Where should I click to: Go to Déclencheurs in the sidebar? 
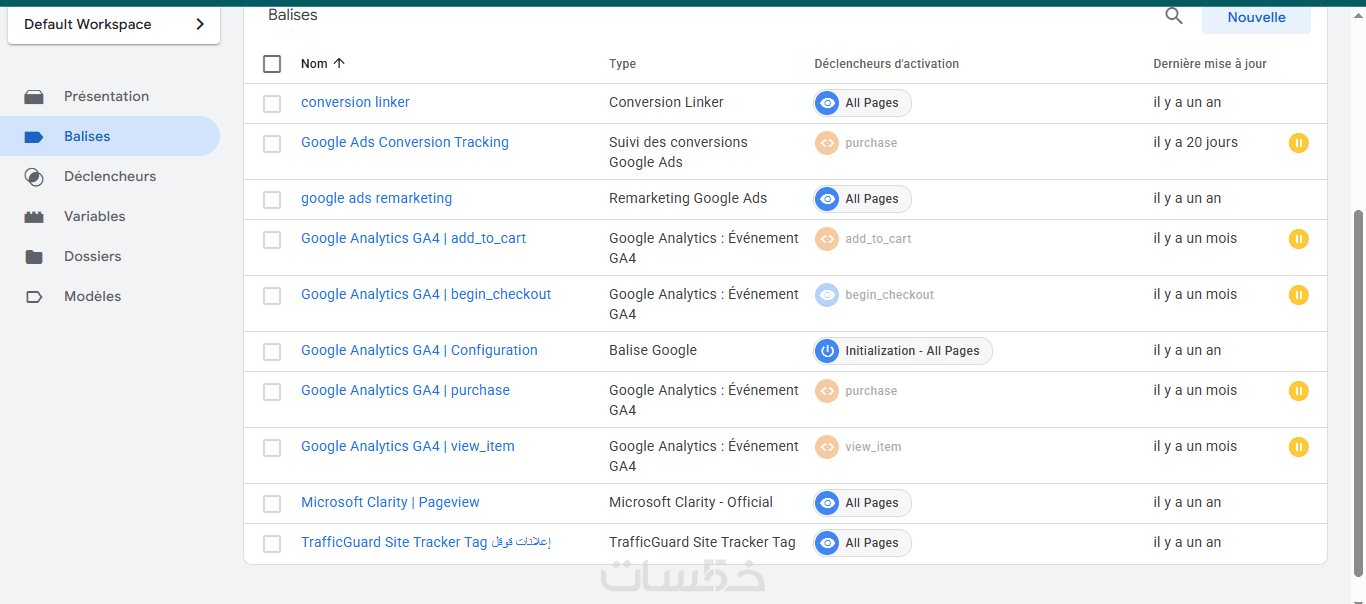(x=110, y=177)
